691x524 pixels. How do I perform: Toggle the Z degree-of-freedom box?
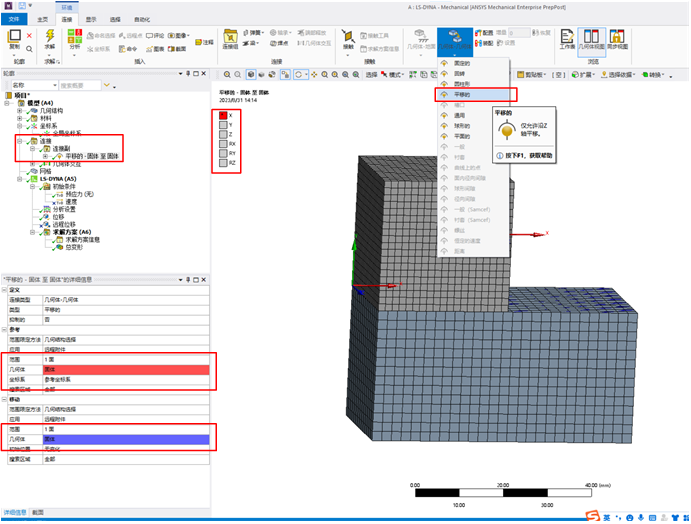223,134
